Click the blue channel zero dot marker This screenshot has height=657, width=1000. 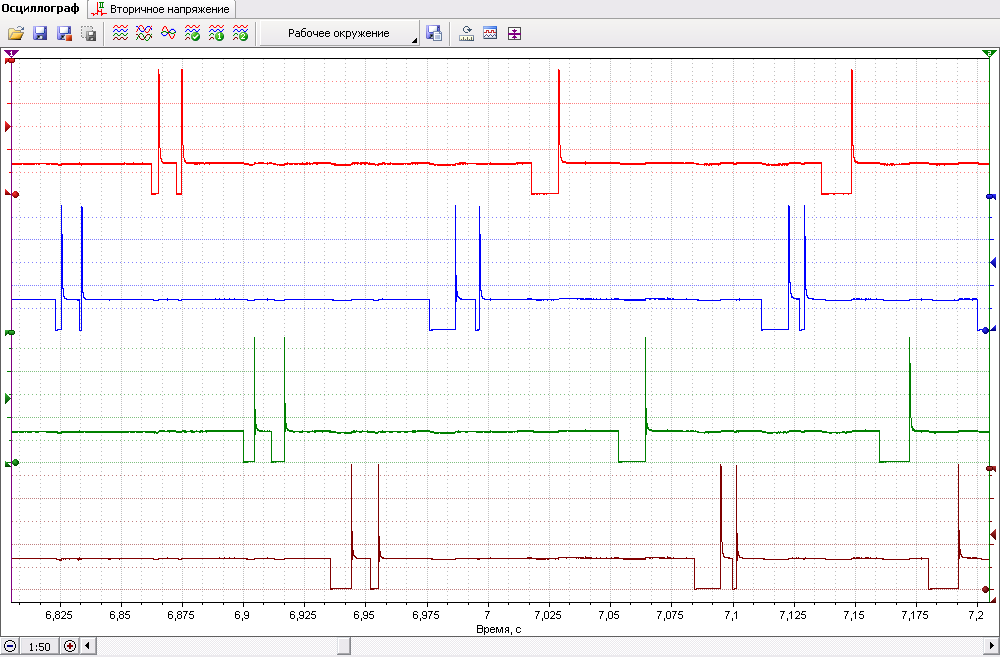pyautogui.click(x=986, y=330)
